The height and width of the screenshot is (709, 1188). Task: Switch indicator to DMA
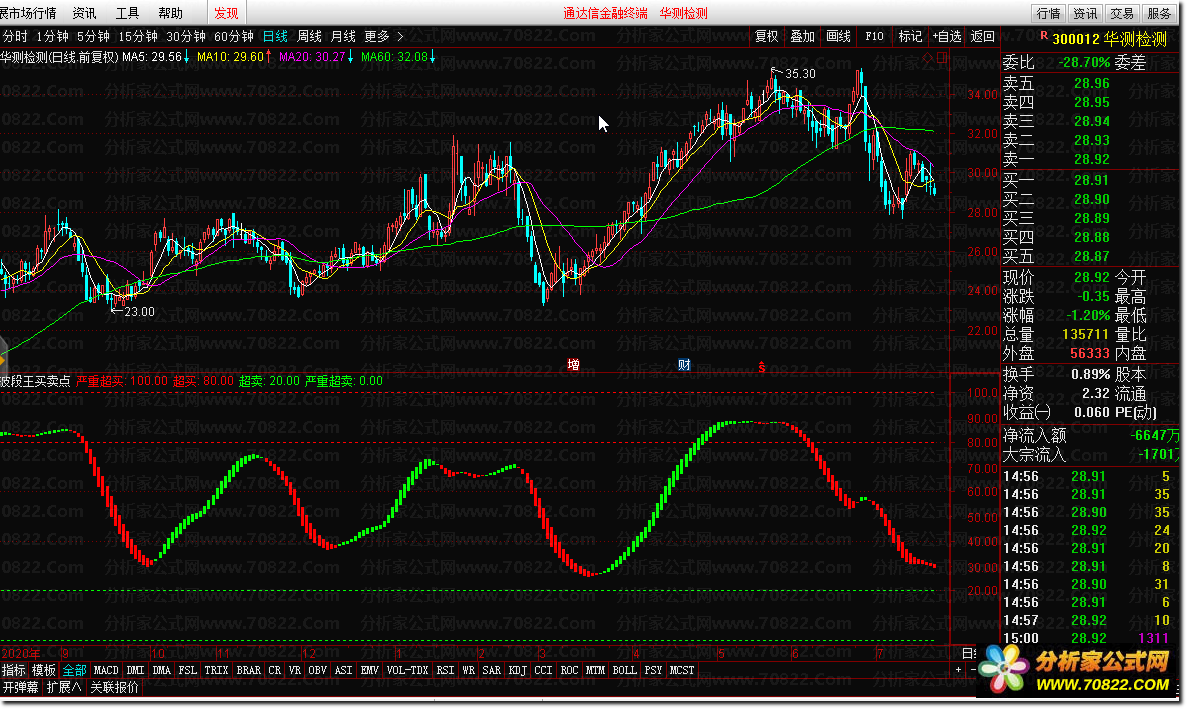click(161, 670)
